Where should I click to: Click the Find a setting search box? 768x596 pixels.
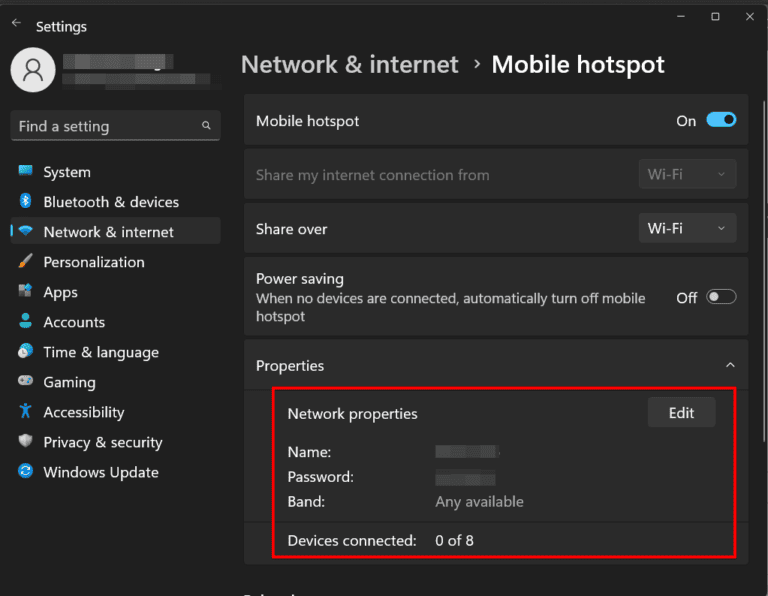pos(105,126)
